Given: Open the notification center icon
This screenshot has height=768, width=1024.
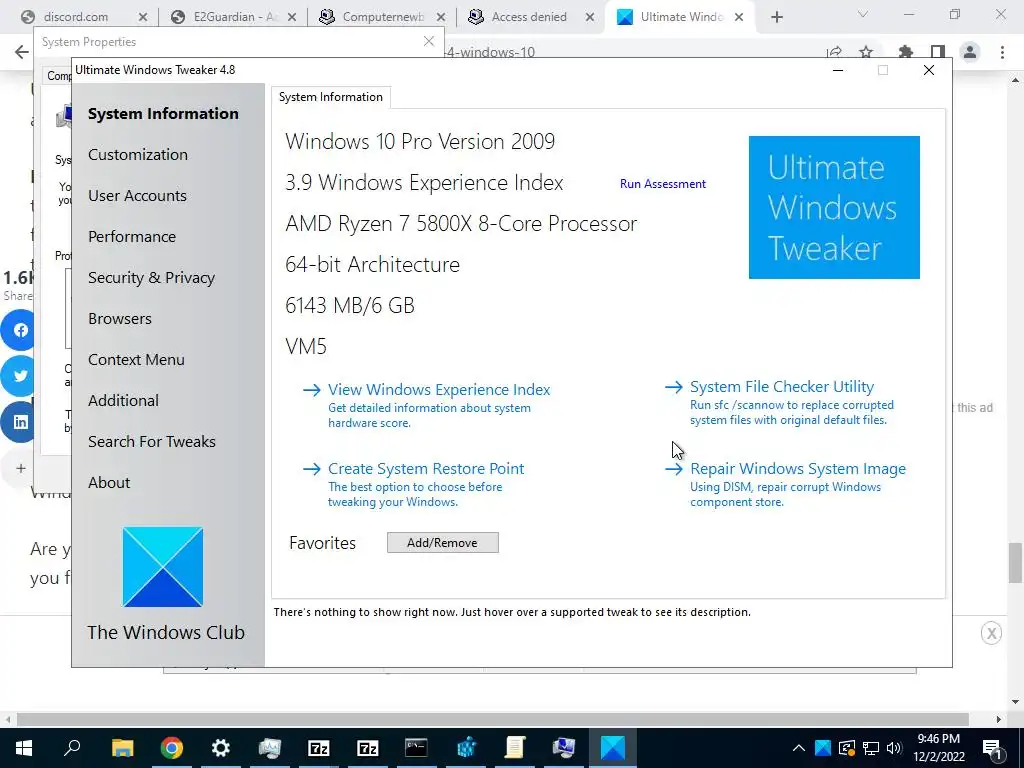Looking at the screenshot, I should coord(993,748).
